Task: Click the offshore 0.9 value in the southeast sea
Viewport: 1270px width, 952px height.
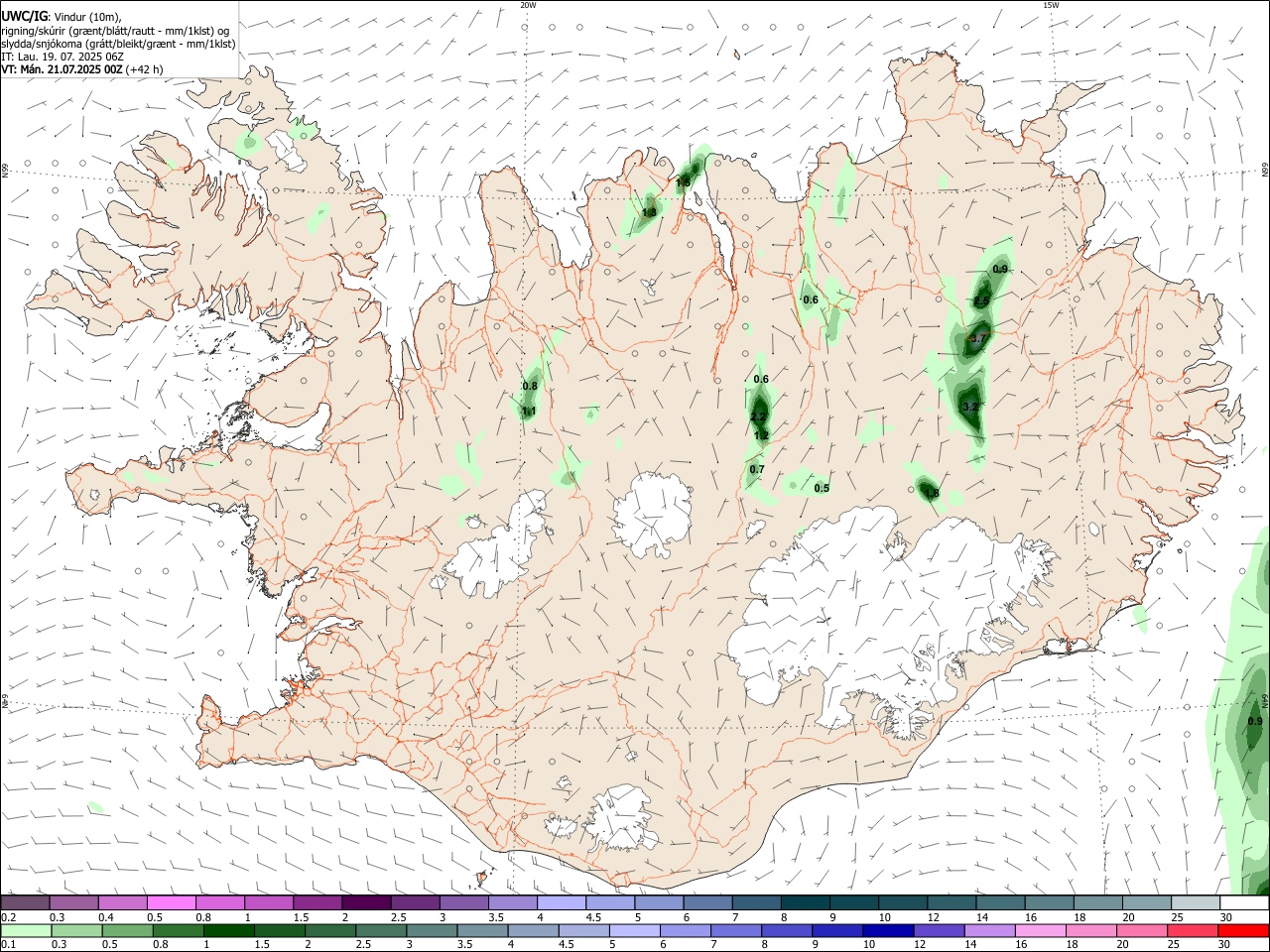Action: 1255,721
